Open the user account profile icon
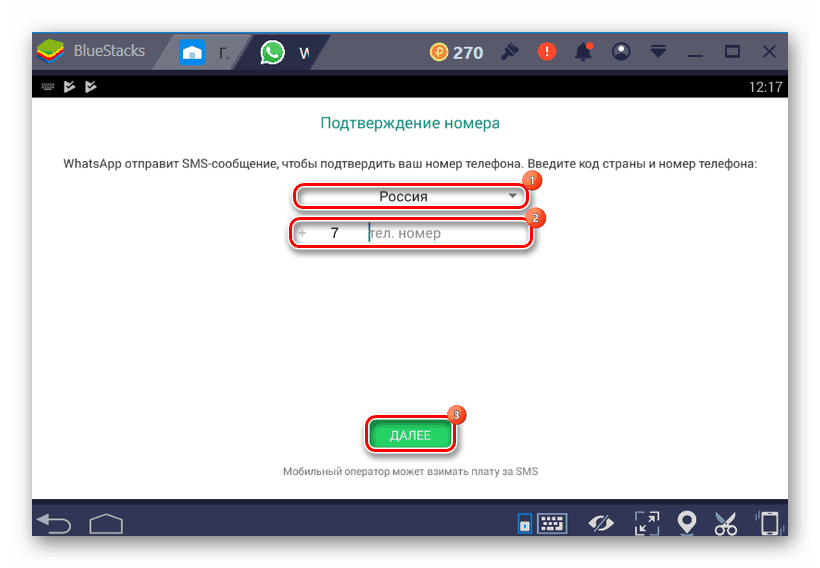Image resolution: width=820 pixels, height=568 pixels. pyautogui.click(x=621, y=52)
